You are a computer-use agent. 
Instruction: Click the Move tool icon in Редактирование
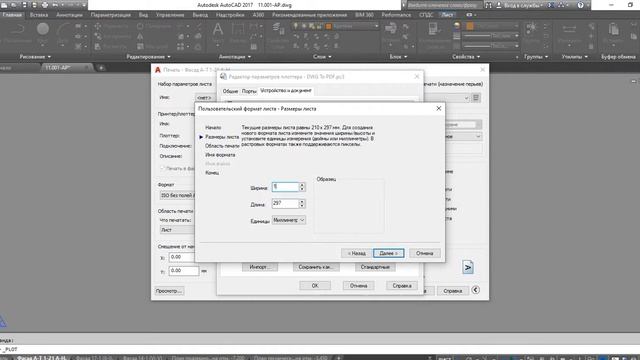tap(98, 26)
